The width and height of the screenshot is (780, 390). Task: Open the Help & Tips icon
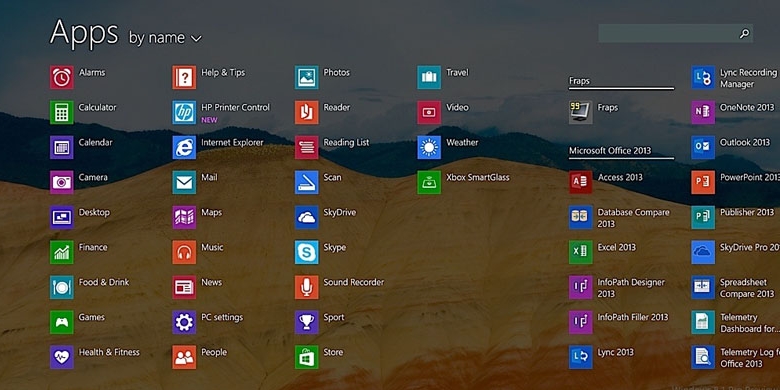184,78
